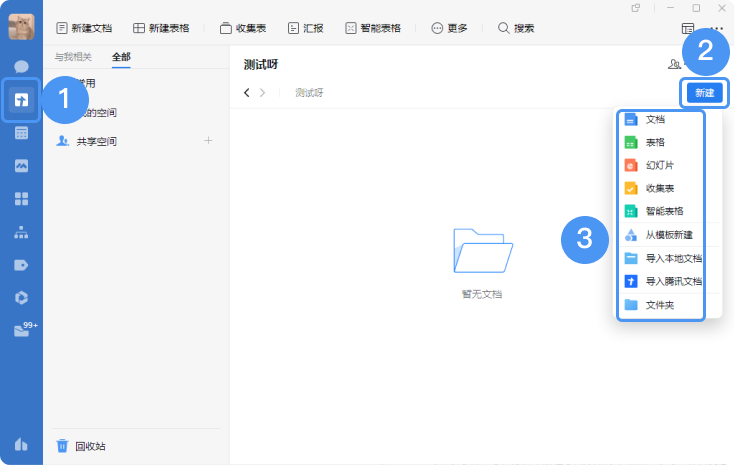
Task: Select 从模板新建 in the dropdown menu
Action: [x=669, y=235]
